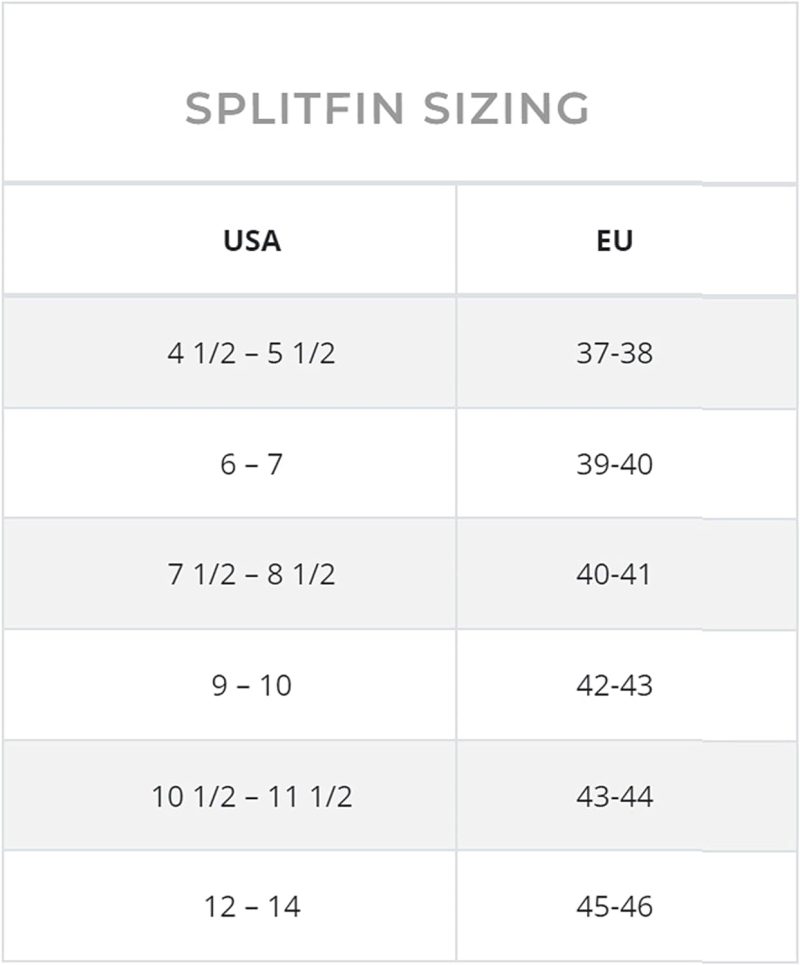Select the USA size 6 – 7 cell

[x=251, y=464]
